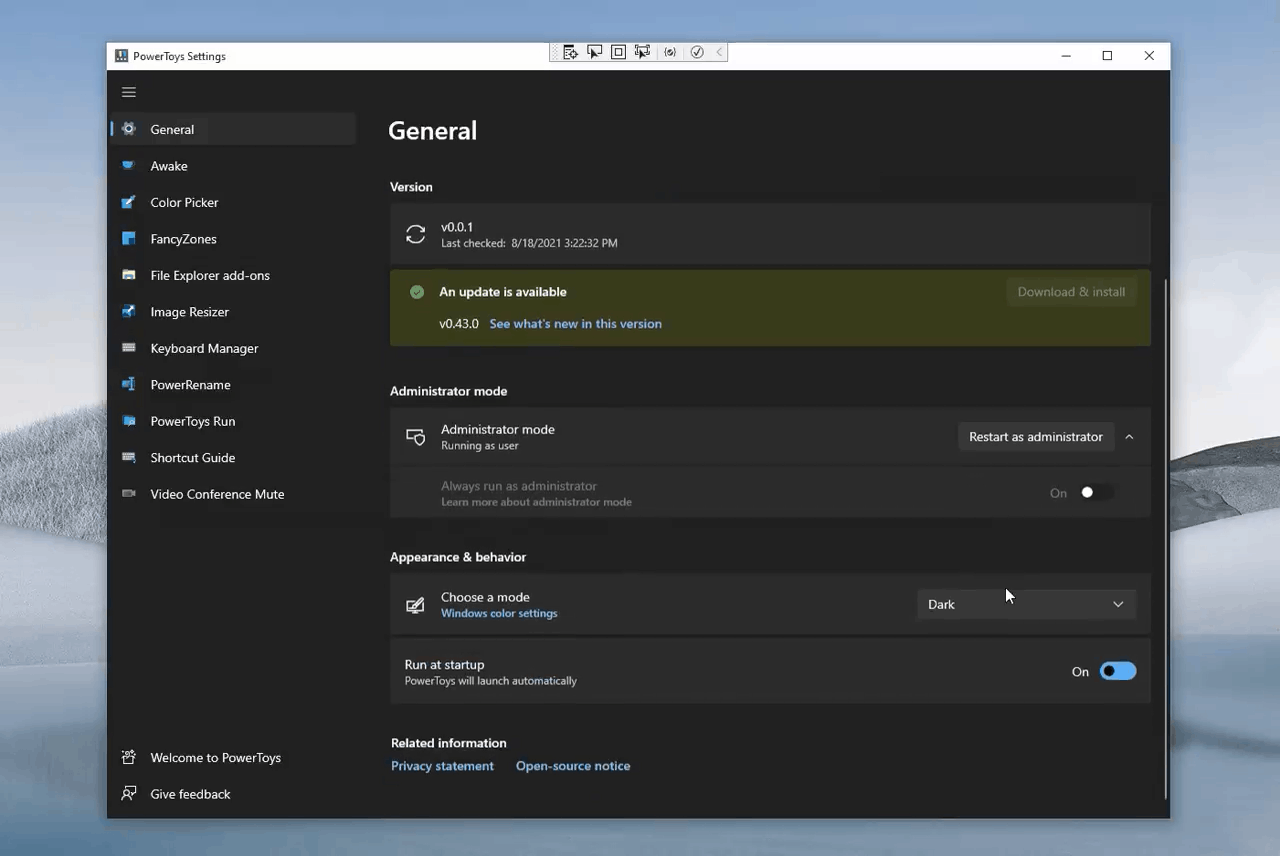Click the 'Related information' heading
The height and width of the screenshot is (856, 1280).
coord(449,743)
